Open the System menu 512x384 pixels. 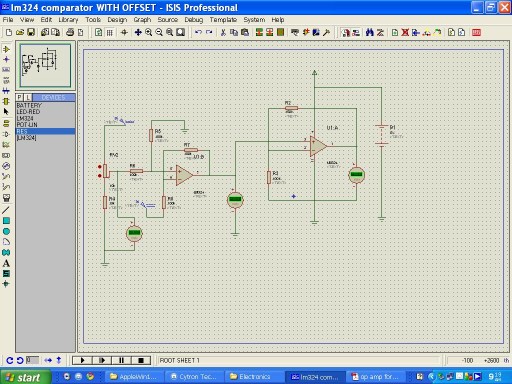point(254,20)
